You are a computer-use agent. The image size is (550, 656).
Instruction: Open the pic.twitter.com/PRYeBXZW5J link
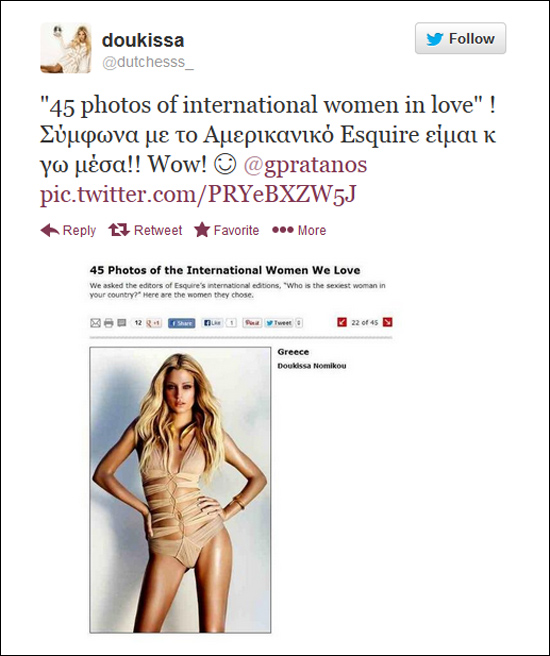point(198,194)
